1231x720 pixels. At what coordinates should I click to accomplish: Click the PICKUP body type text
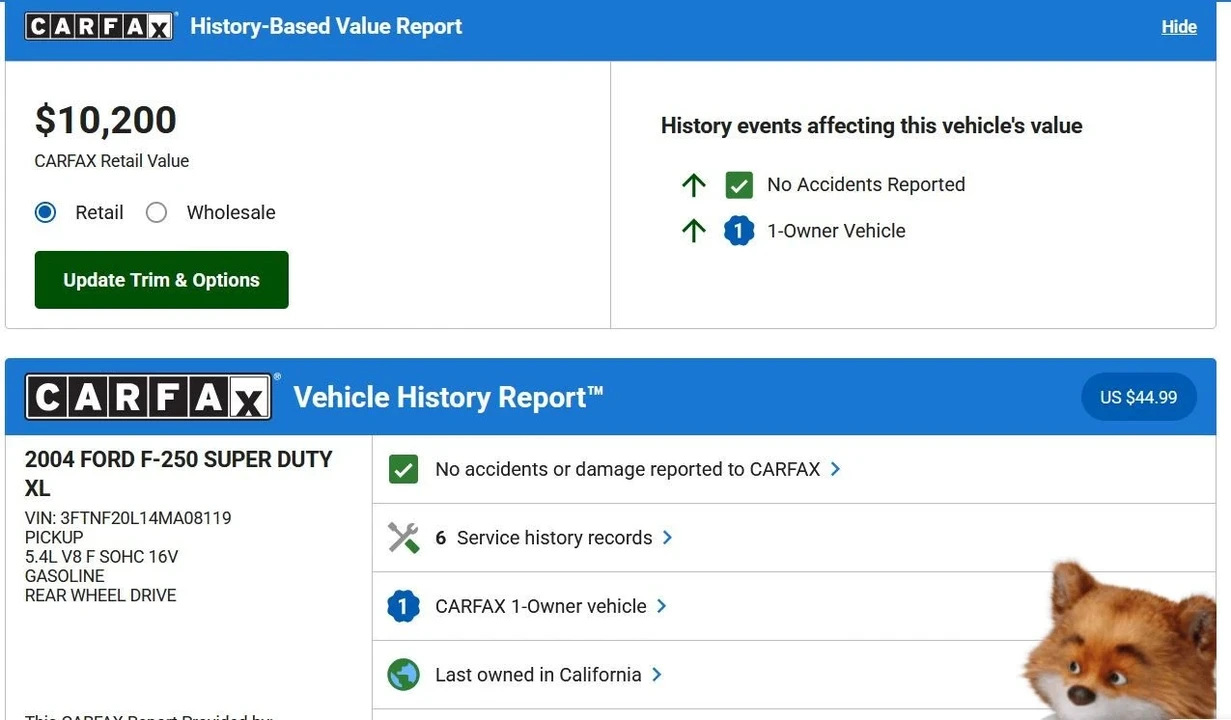(54, 537)
